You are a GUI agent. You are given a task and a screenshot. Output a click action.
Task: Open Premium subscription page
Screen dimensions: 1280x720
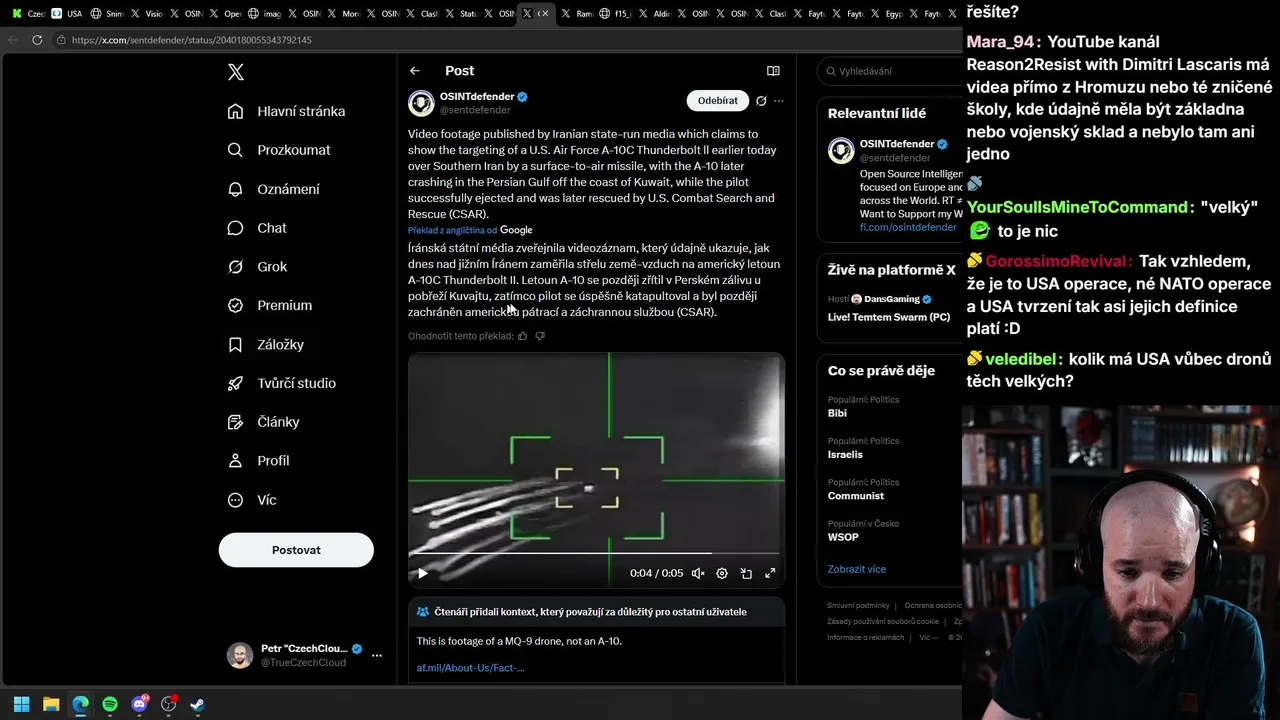(x=270, y=305)
